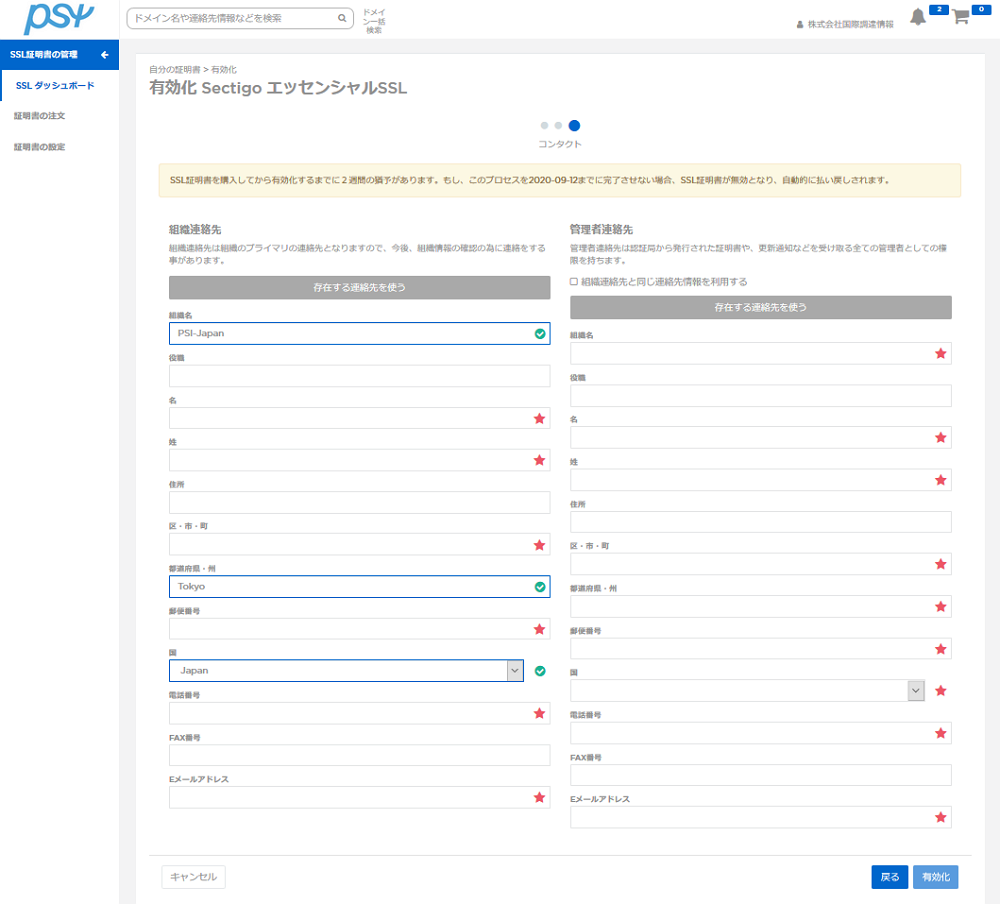Focus admin contact 郵便番号 field
1000x904 pixels.
coord(760,649)
